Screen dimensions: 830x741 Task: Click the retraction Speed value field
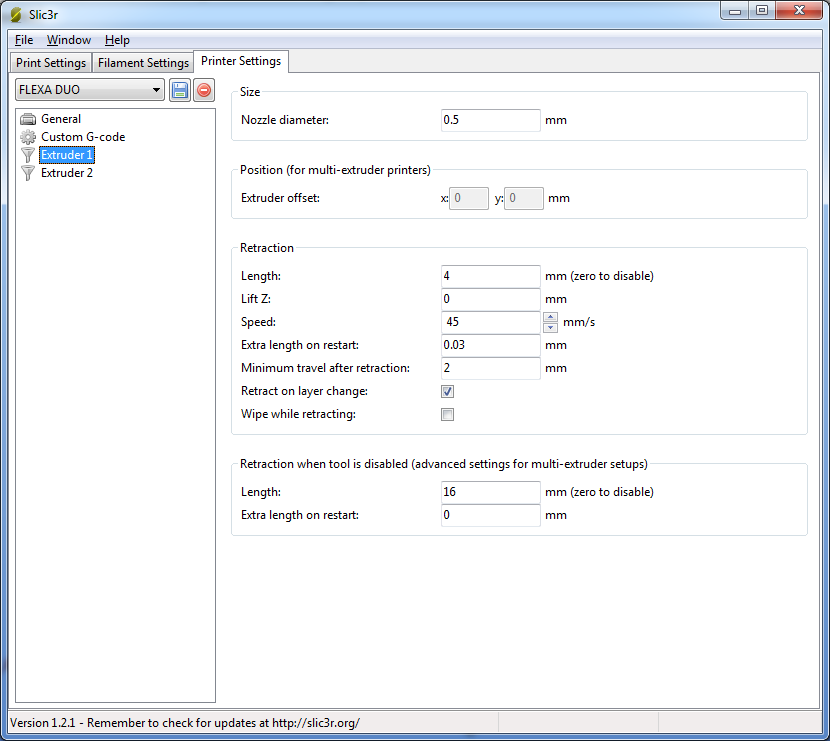coord(491,322)
